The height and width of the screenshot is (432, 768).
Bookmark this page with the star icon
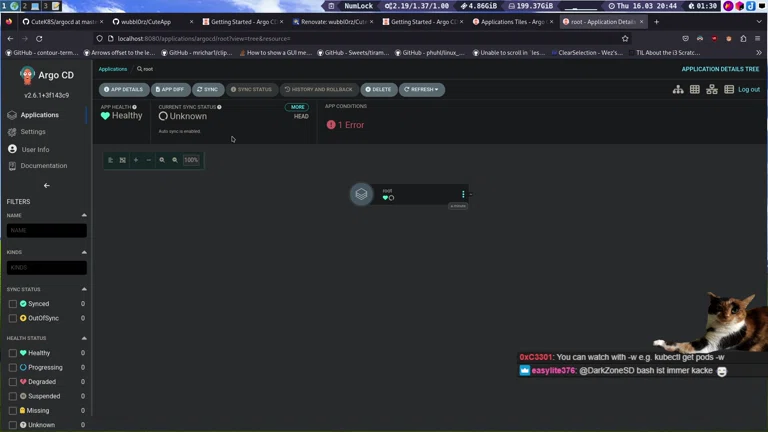pyautogui.click(x=625, y=39)
